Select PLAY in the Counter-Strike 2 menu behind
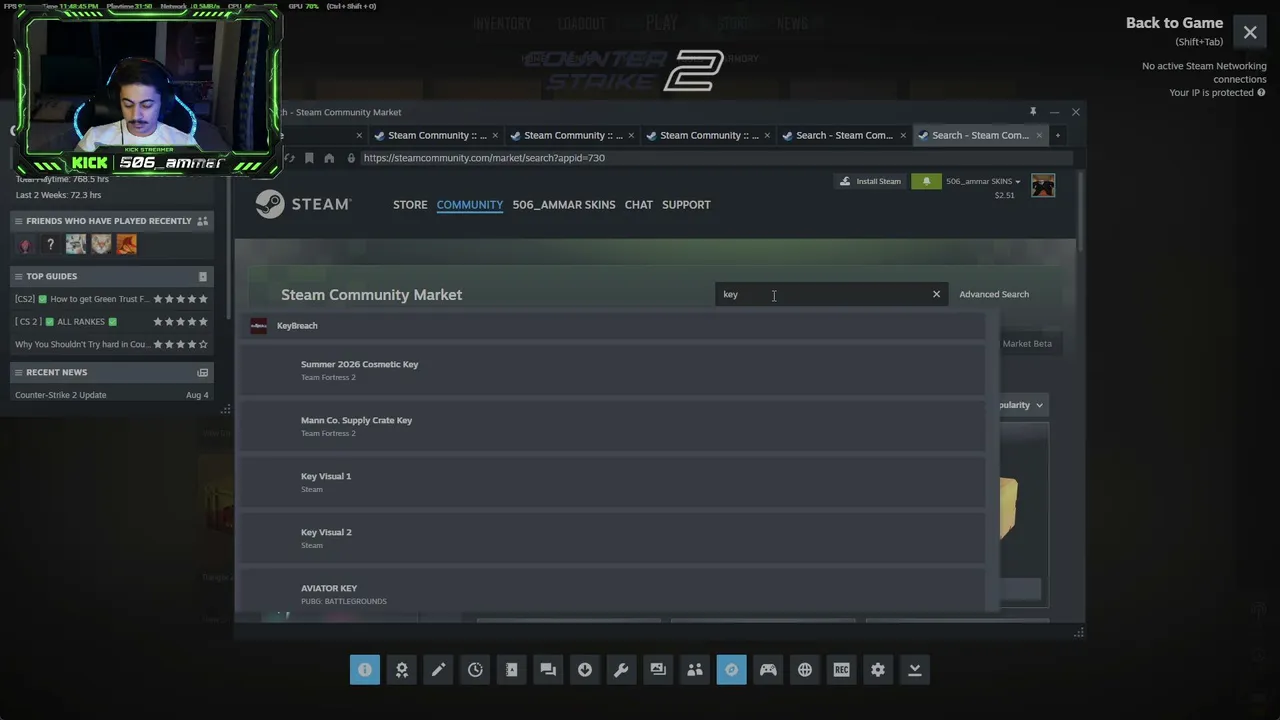The height and width of the screenshot is (720, 1280). point(661,23)
